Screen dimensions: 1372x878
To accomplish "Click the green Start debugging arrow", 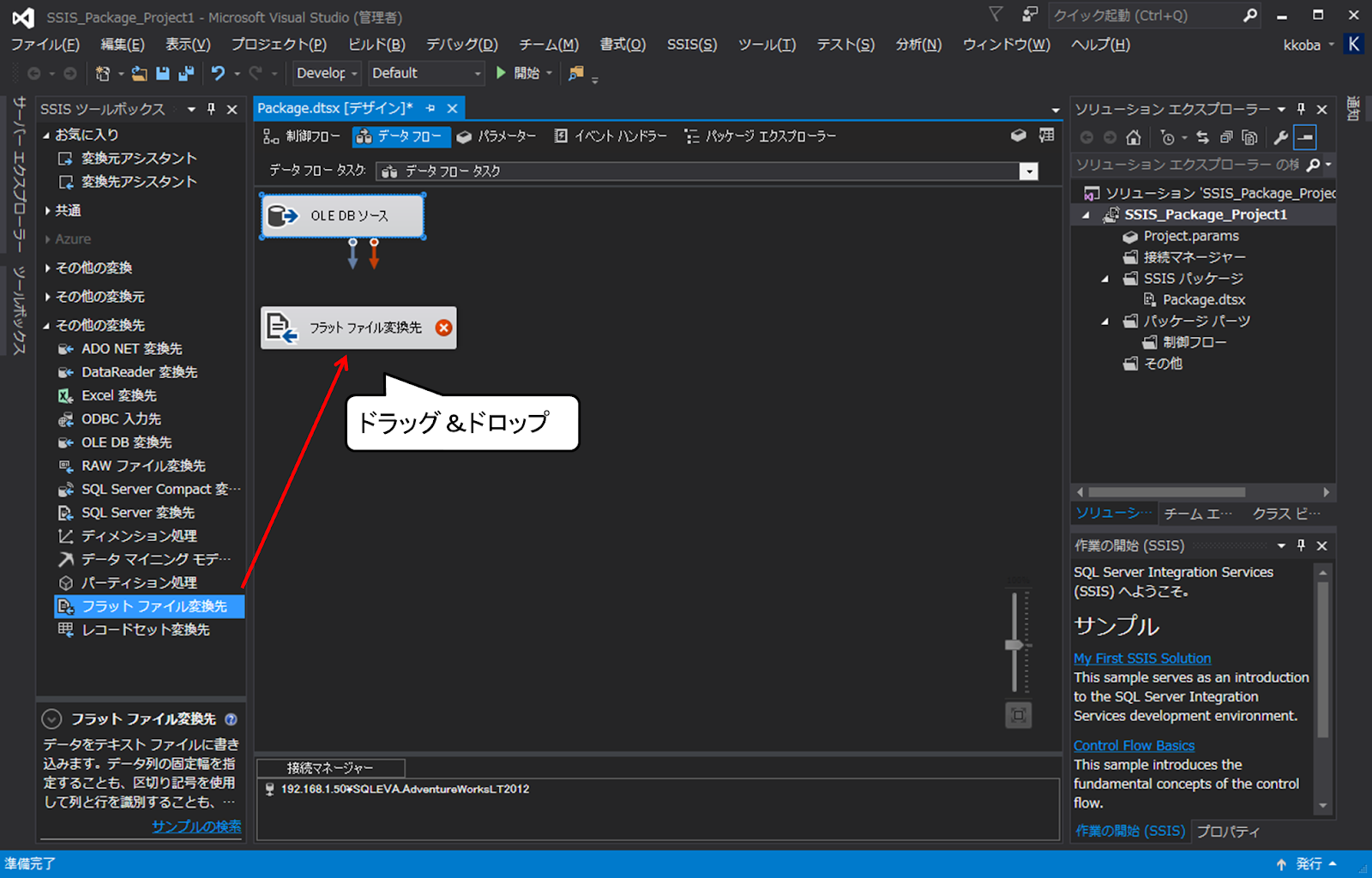I will [501, 74].
